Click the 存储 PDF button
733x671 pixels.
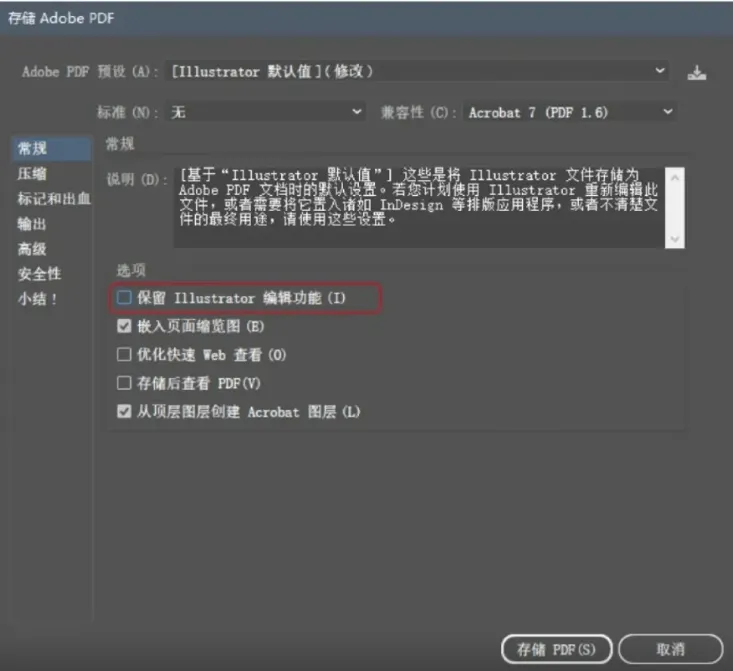(x=556, y=649)
